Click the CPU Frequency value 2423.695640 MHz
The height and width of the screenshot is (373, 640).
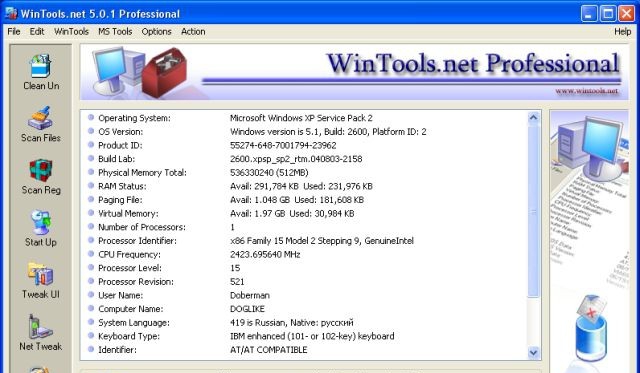pyautogui.click(x=265, y=254)
